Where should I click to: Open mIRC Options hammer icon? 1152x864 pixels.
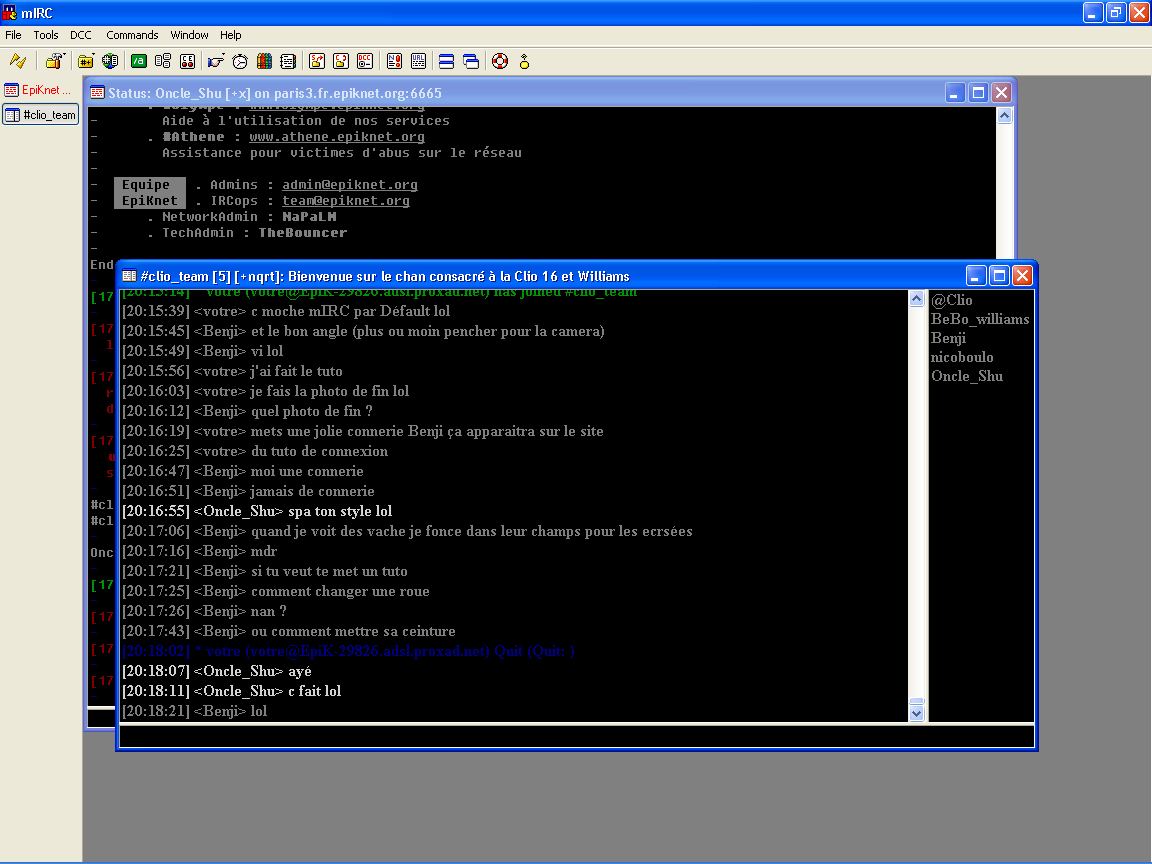[54, 62]
